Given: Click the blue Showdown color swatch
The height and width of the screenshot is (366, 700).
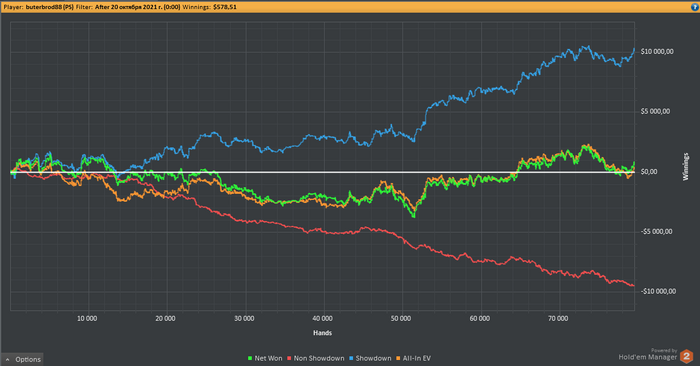Looking at the screenshot, I should [351, 358].
